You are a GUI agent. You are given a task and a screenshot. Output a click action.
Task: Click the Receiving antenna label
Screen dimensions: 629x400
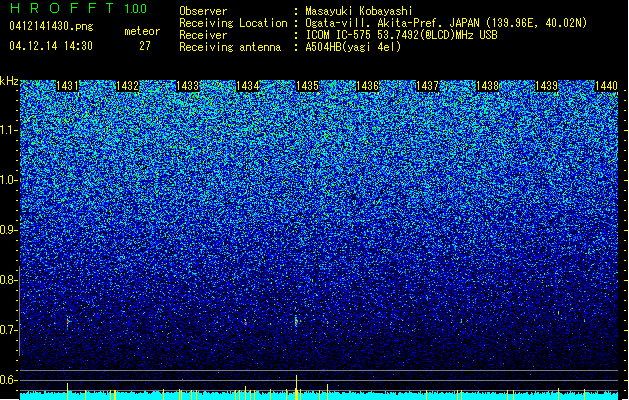click(230, 47)
